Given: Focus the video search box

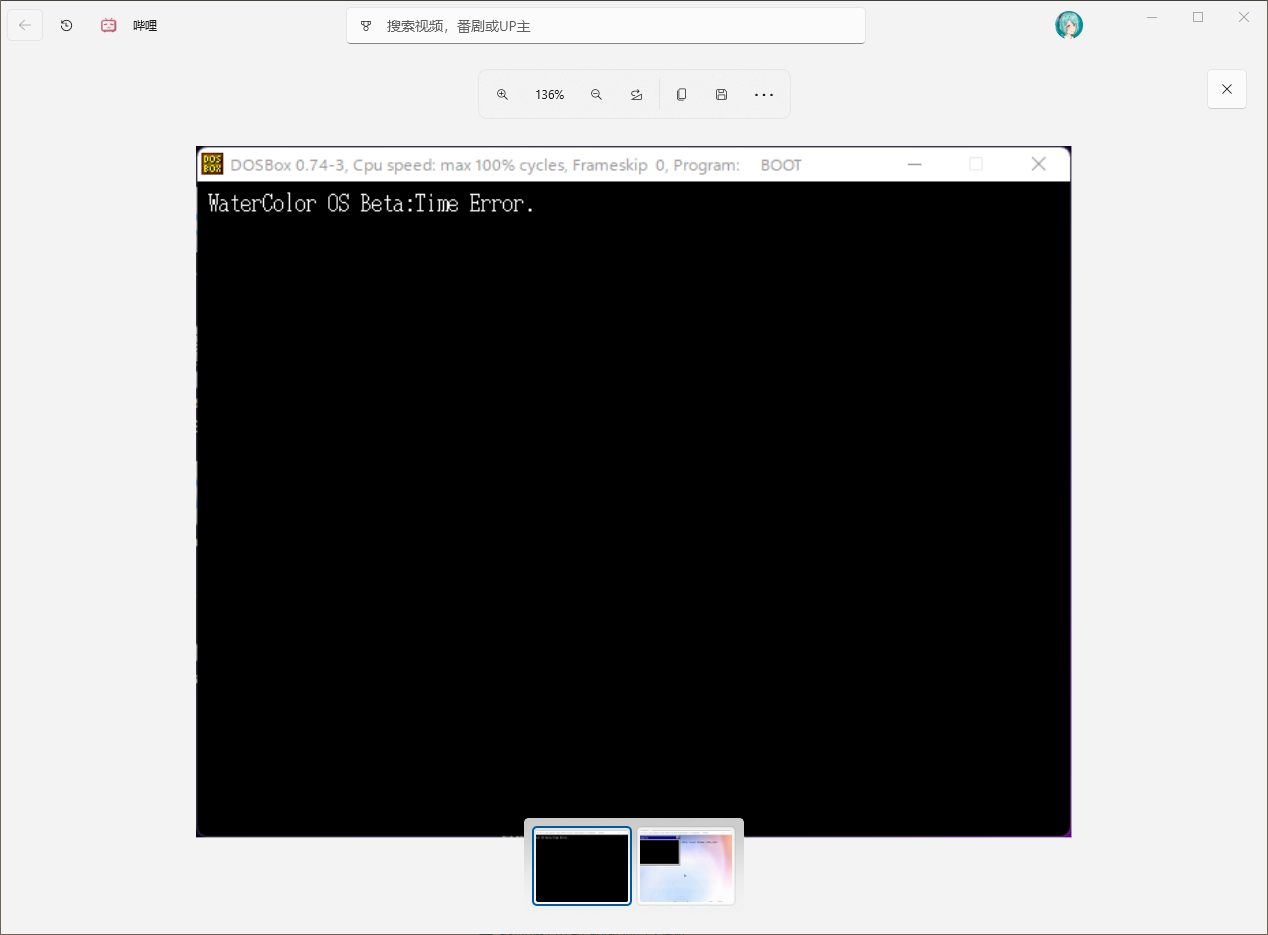Looking at the screenshot, I should [620, 26].
